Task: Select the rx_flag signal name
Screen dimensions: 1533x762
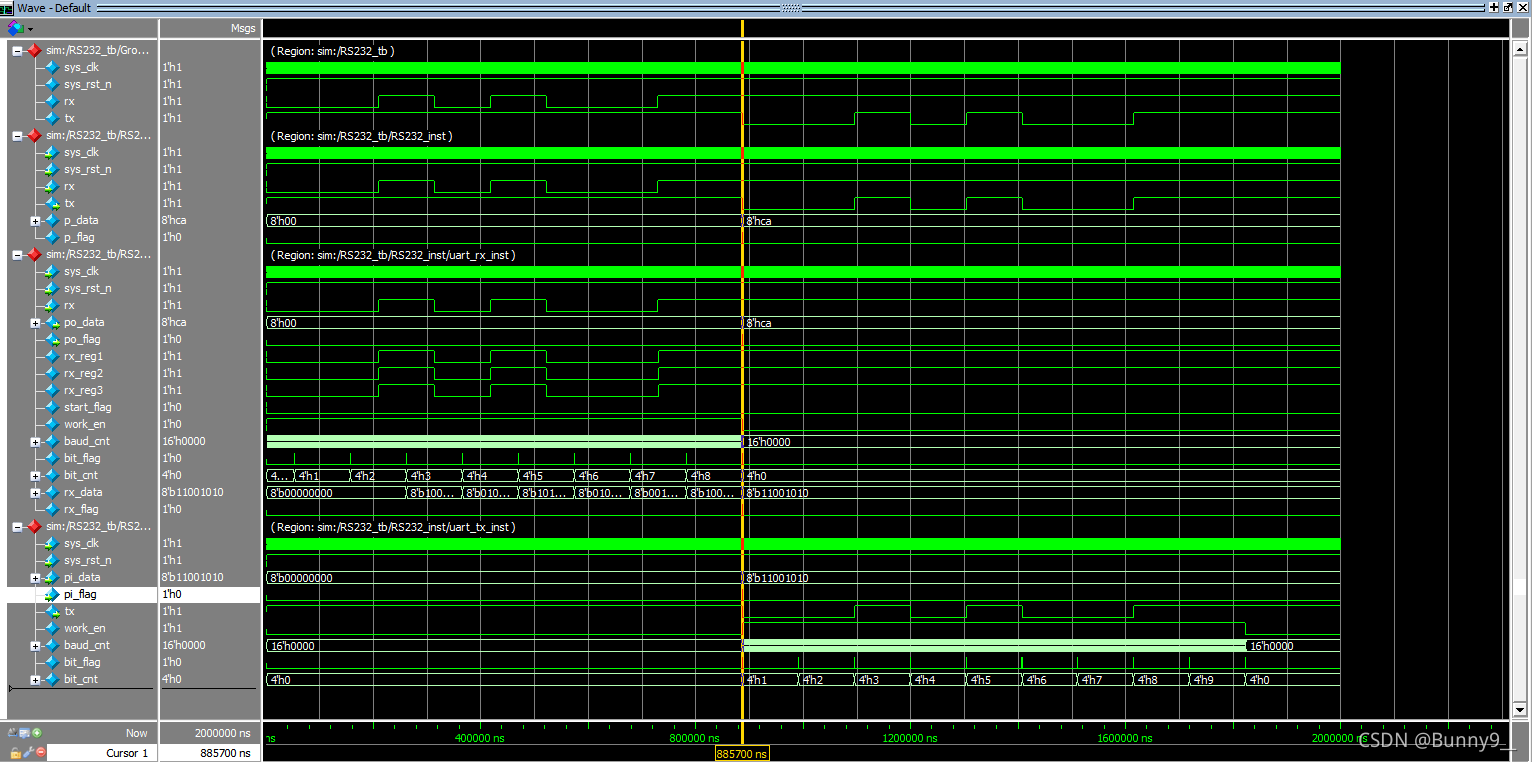Action: click(x=80, y=509)
